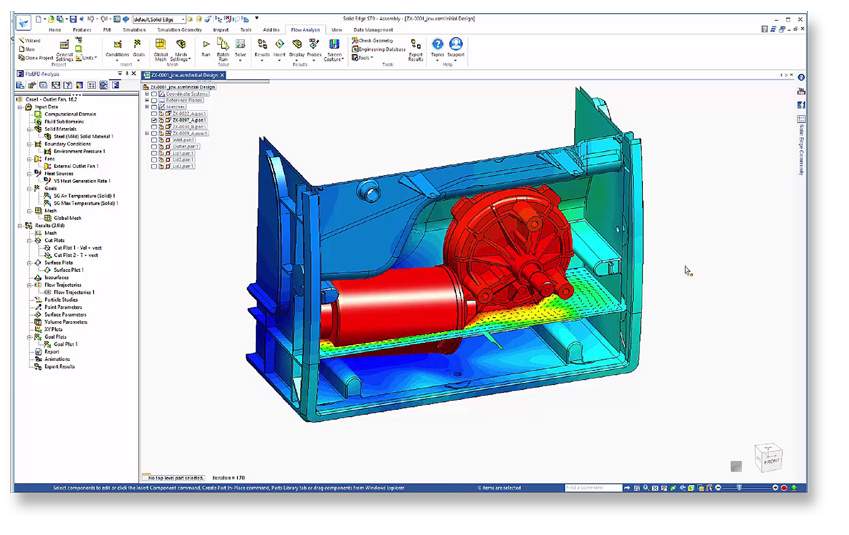Collapse the Results tree node
Screen dimensions: 849x535
pyautogui.click(x=20, y=226)
